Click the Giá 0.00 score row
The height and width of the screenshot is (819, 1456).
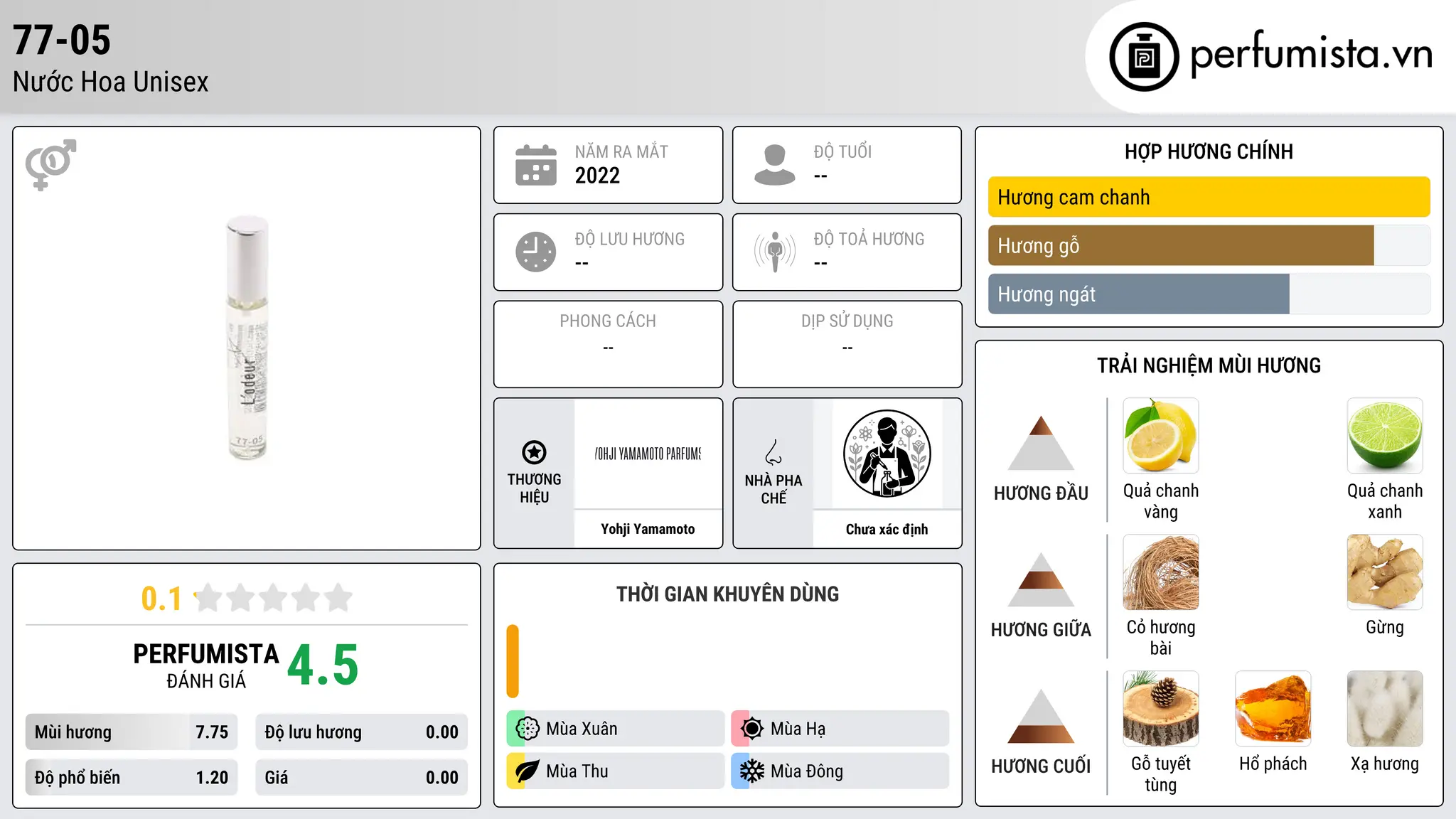coord(362,778)
